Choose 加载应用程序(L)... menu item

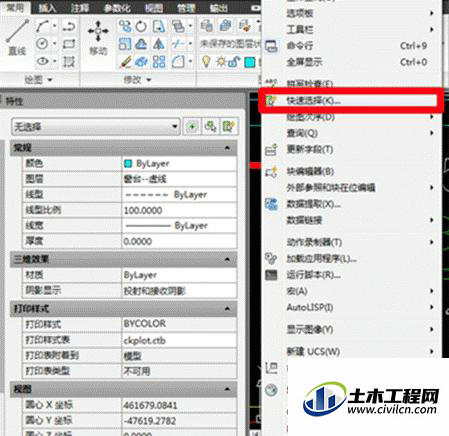[352, 258]
